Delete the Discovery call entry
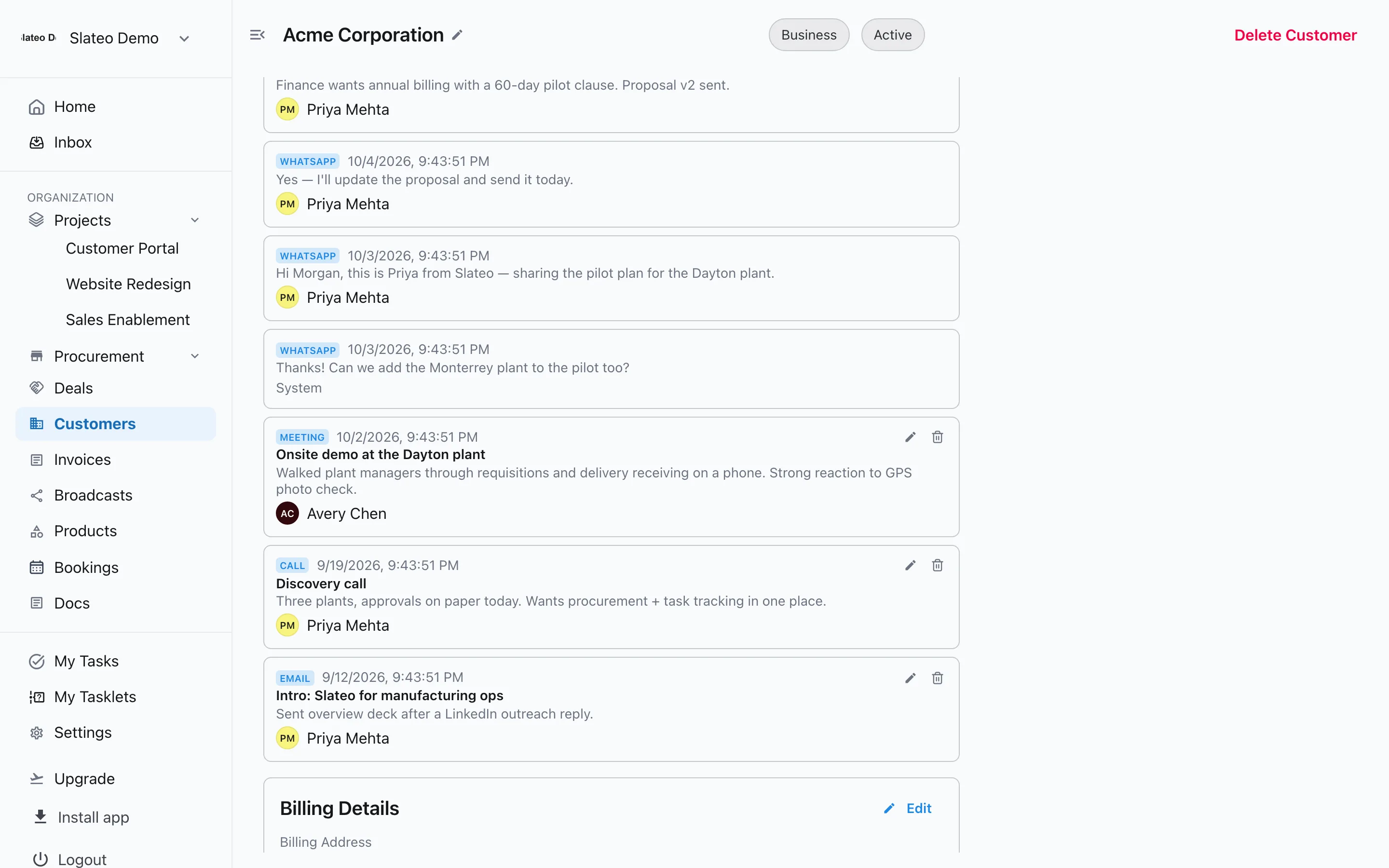 [937, 566]
